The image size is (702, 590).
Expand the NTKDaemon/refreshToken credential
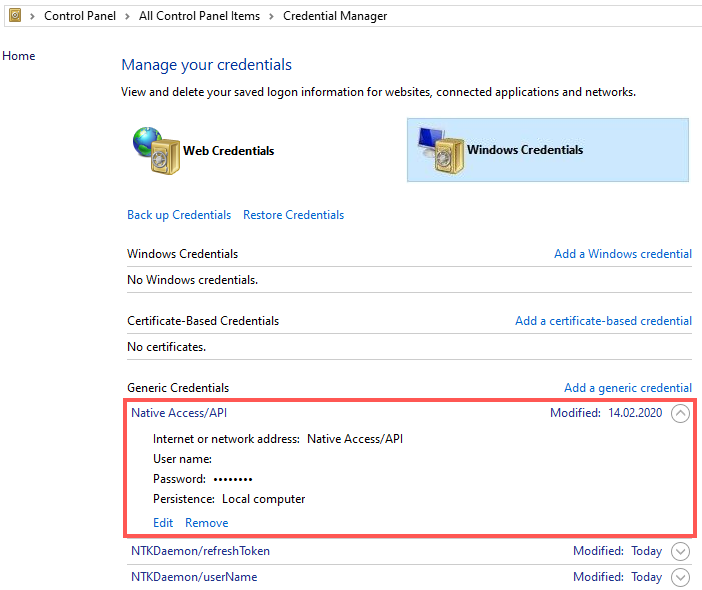[x=680, y=551]
